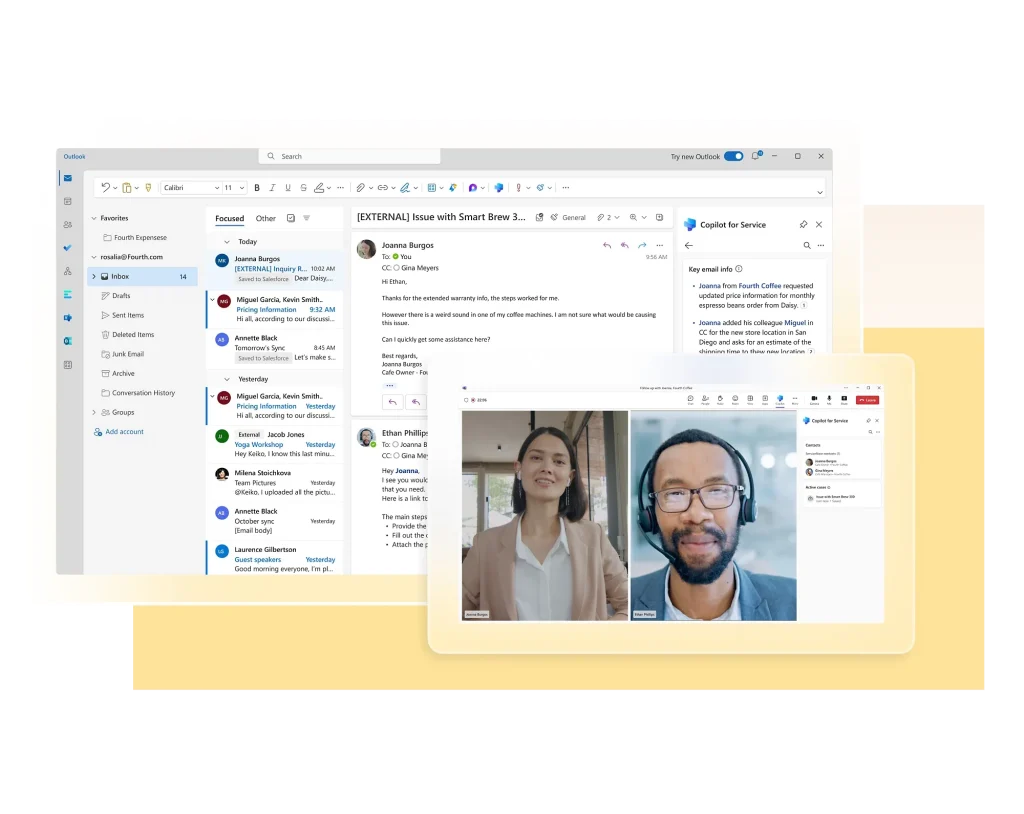The width and height of the screenshot is (1024, 814).
Task: Switch to the Other inbox tab
Action: pyautogui.click(x=265, y=218)
